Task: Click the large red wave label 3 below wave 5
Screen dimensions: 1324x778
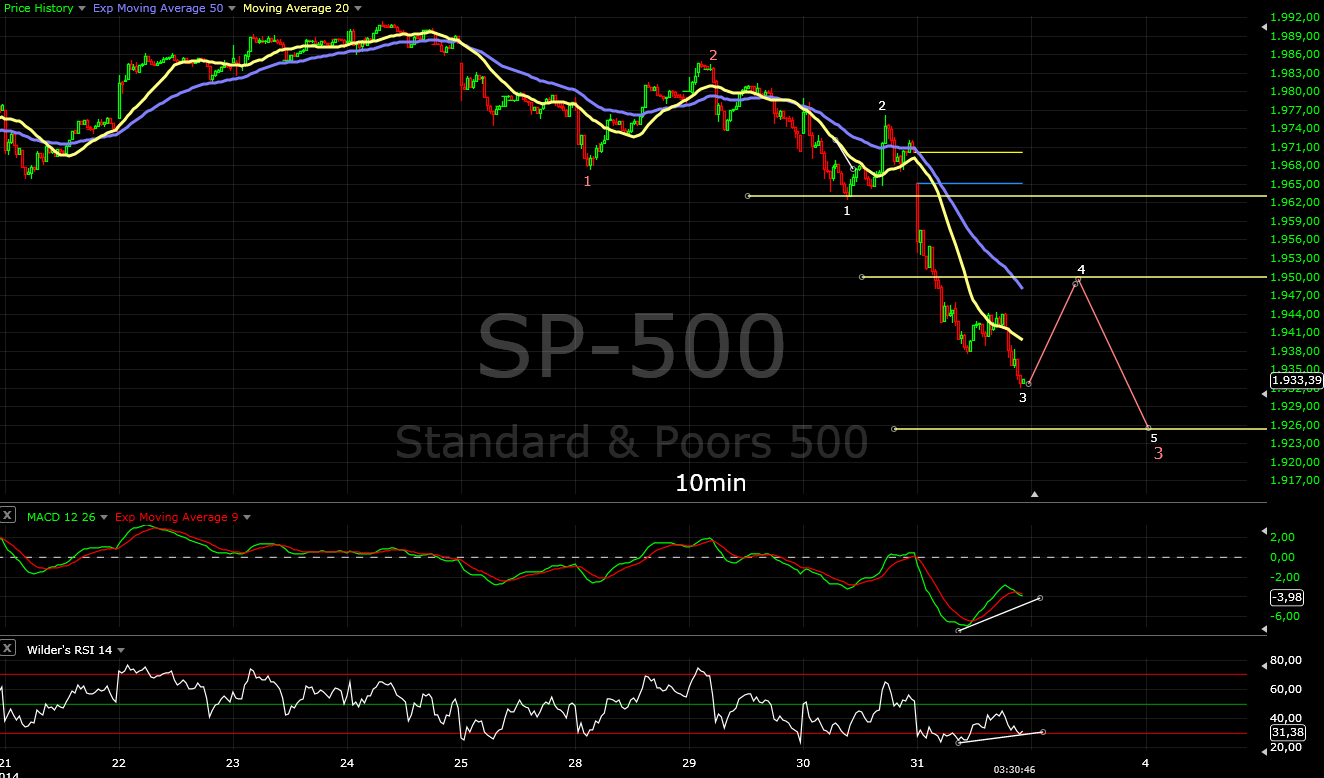Action: 1158,454
